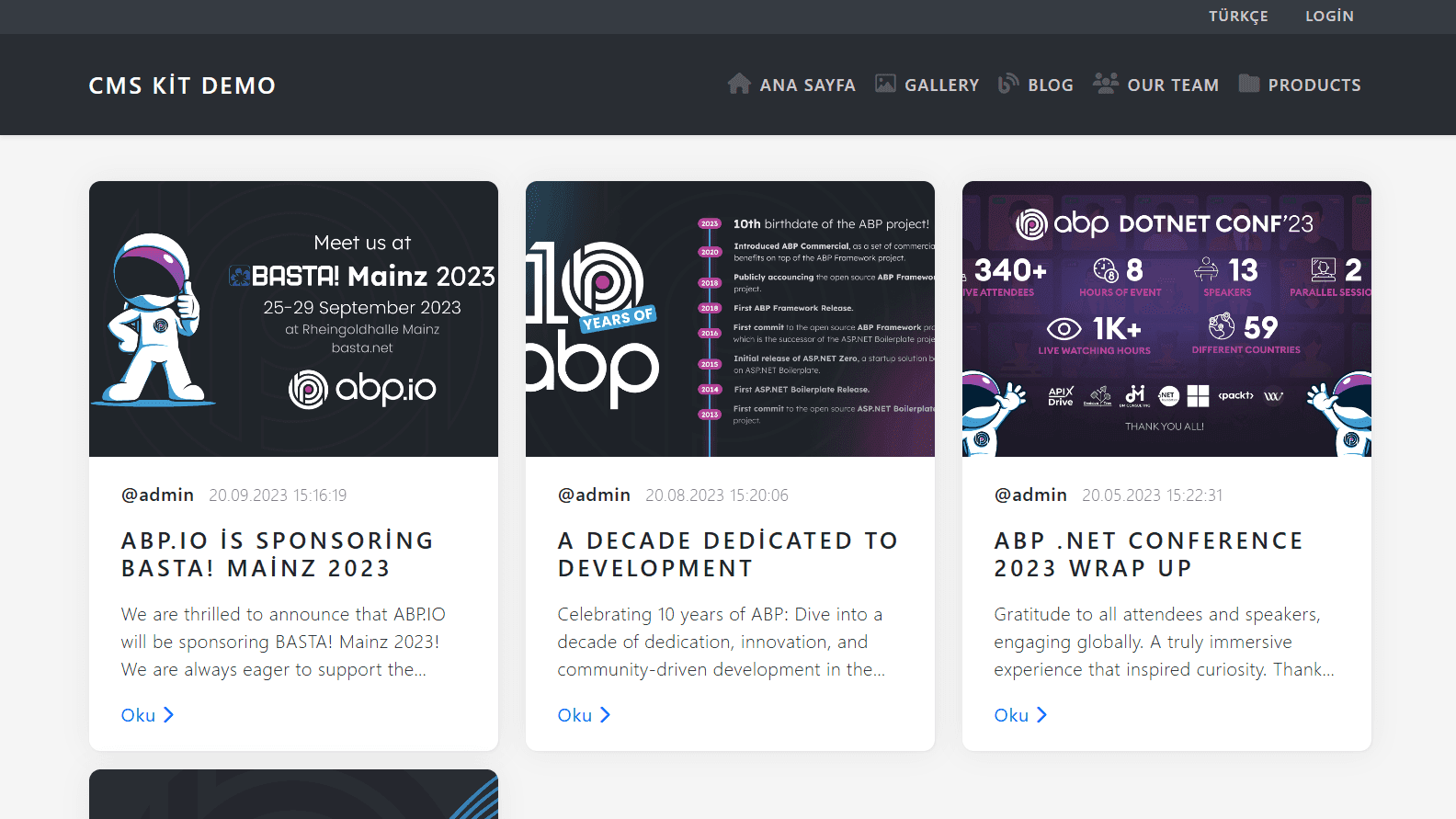This screenshot has height=819, width=1456.
Task: Open the partially visible fourth post thumbnail
Action: [x=293, y=794]
